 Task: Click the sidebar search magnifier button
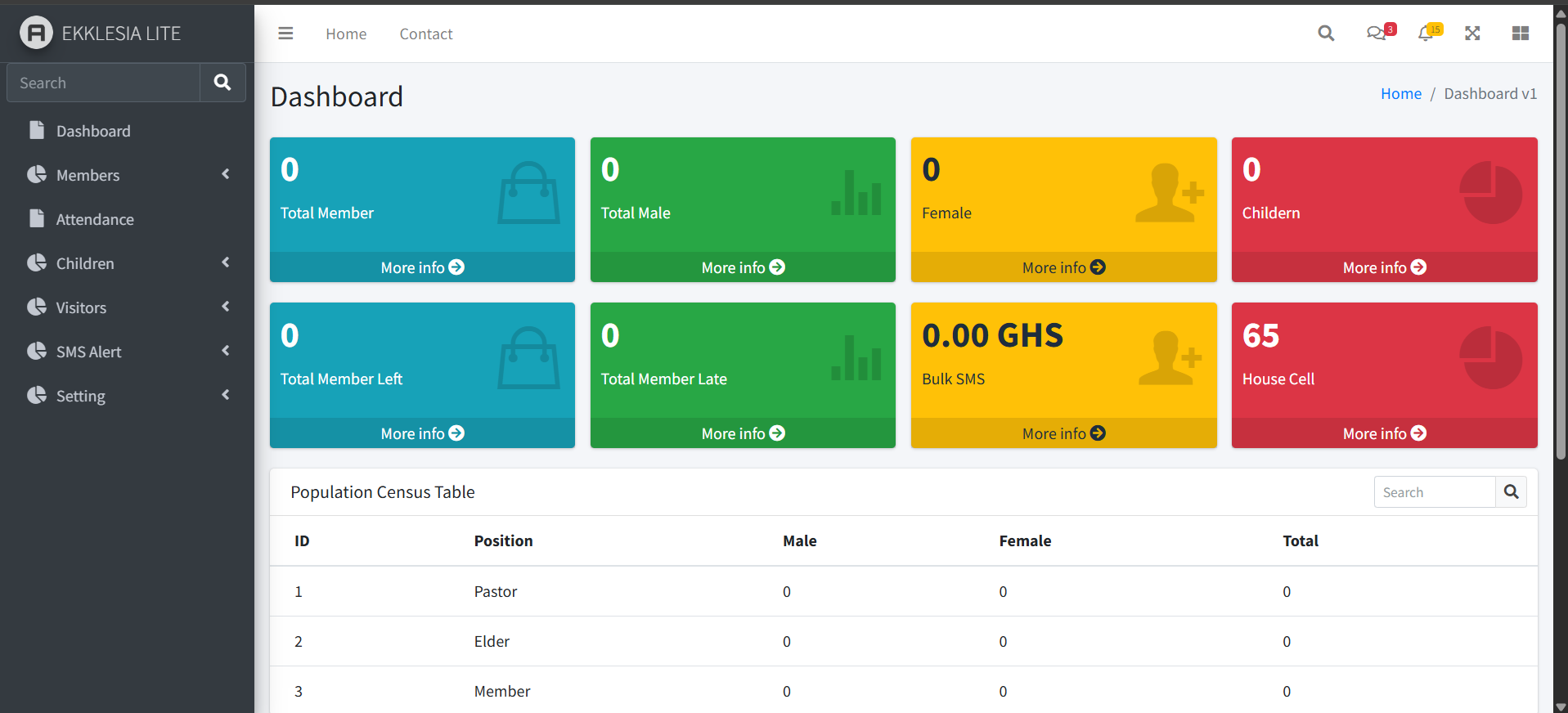point(222,83)
